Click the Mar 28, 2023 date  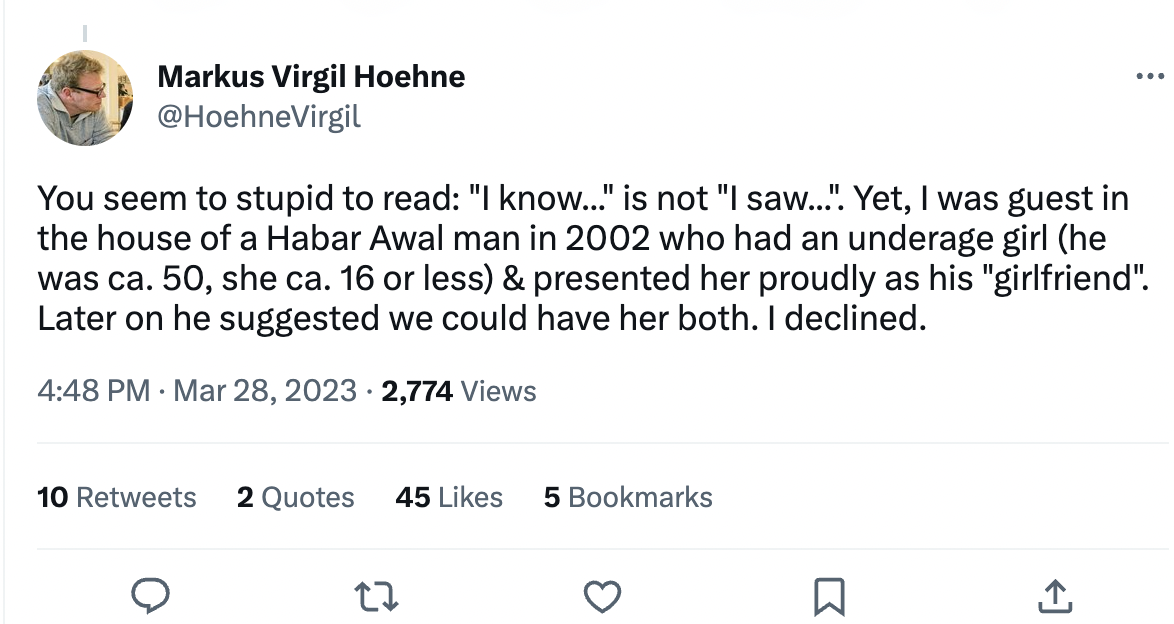point(265,391)
